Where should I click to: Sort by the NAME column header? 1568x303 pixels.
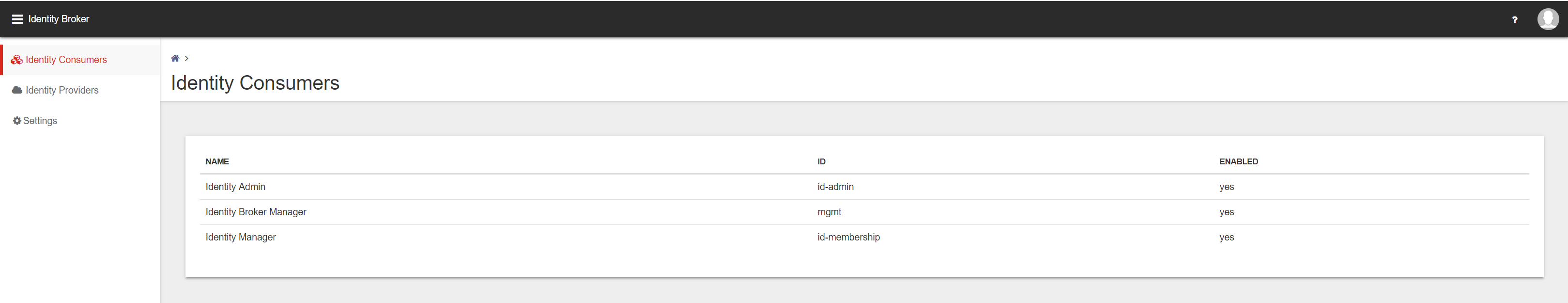216,161
